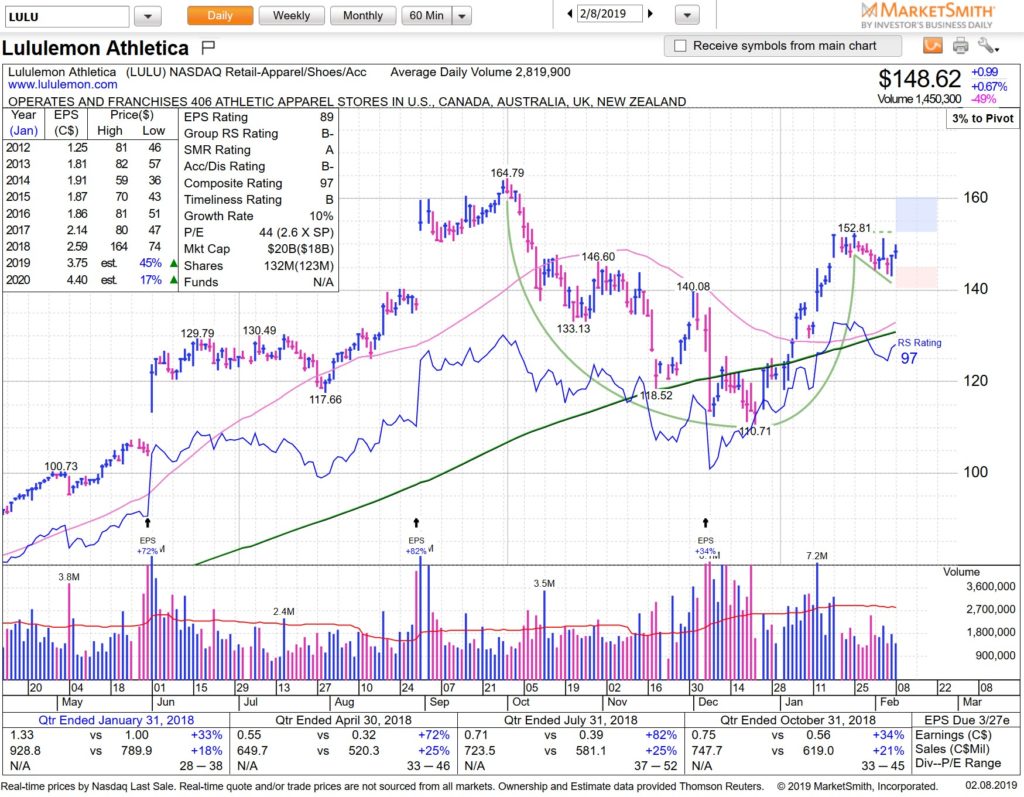The width and height of the screenshot is (1024, 797).
Task: Select the EPS Rating 89 row
Action: [259, 117]
